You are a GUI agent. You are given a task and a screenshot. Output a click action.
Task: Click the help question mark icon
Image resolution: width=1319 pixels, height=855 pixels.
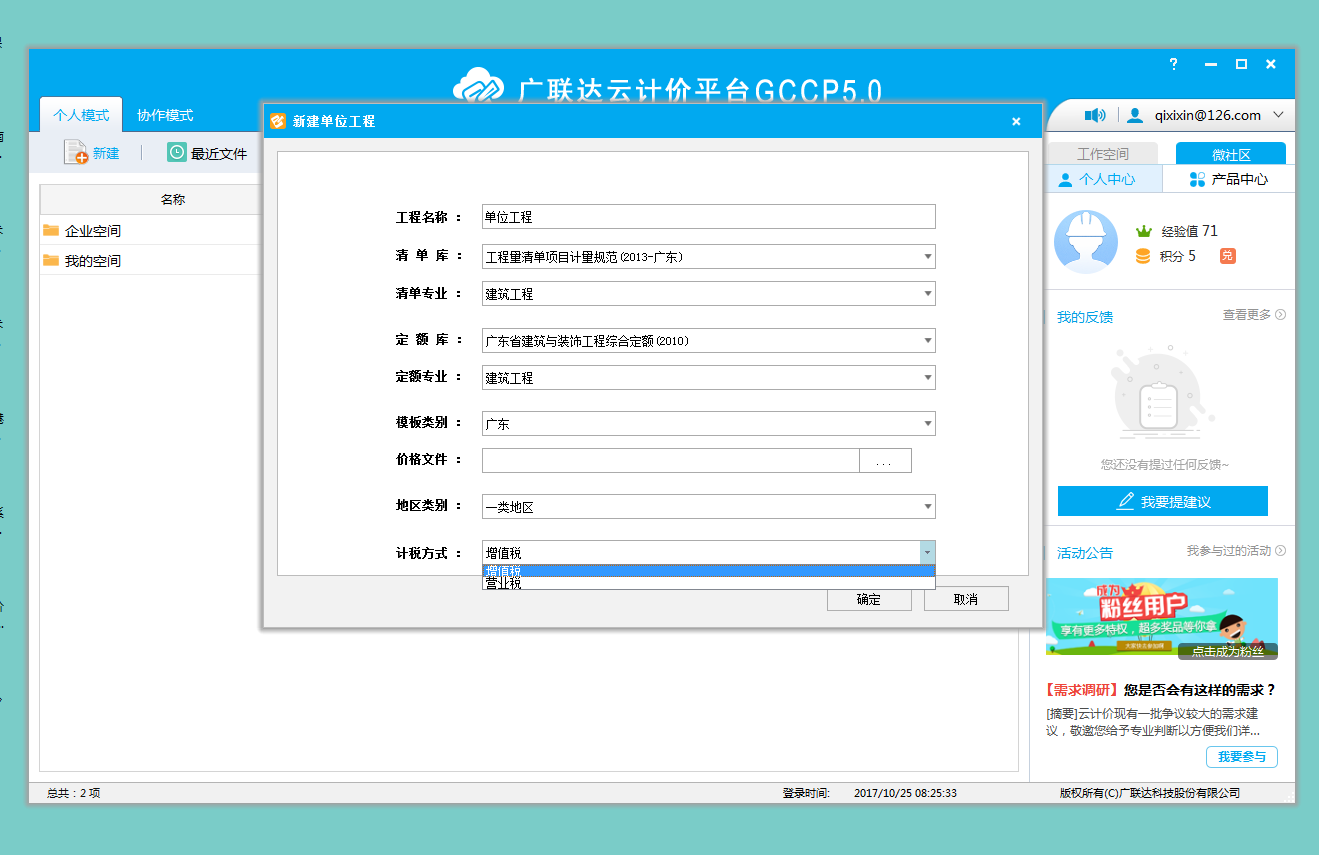coord(1174,64)
